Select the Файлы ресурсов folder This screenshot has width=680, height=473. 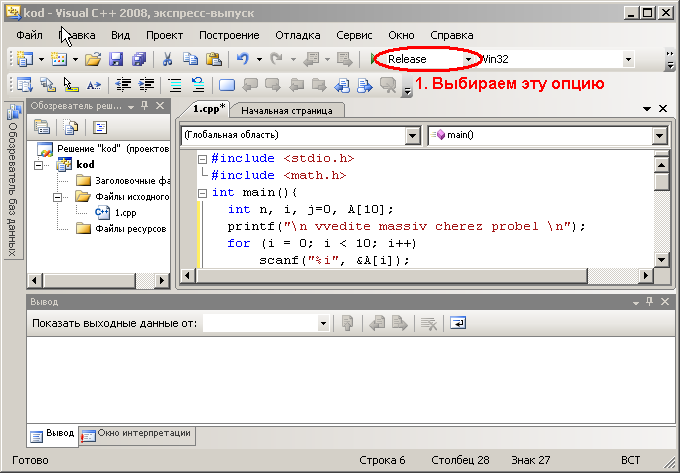pyautogui.click(x=131, y=229)
